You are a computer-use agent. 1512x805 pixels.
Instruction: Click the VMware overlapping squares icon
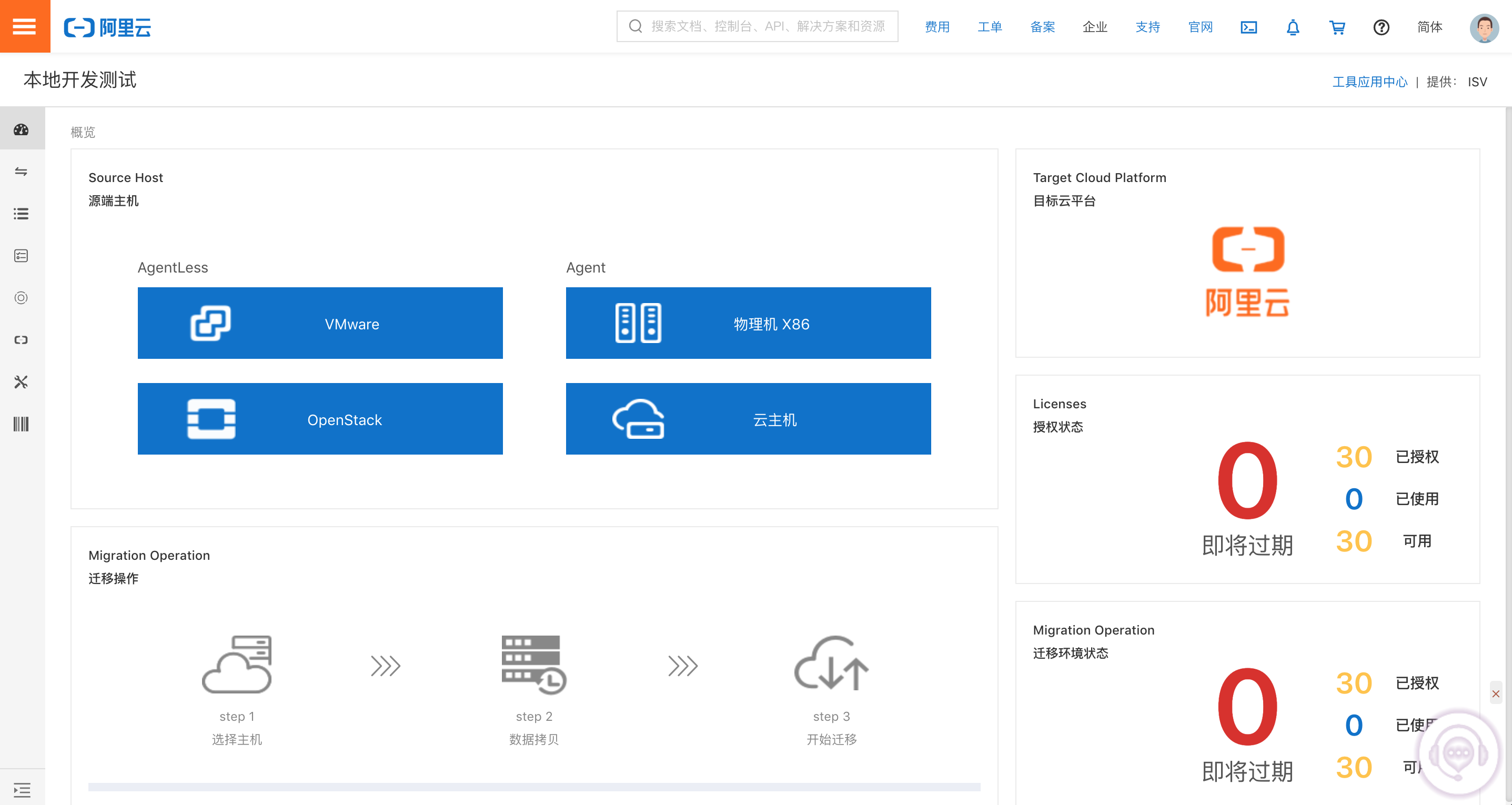tap(210, 323)
